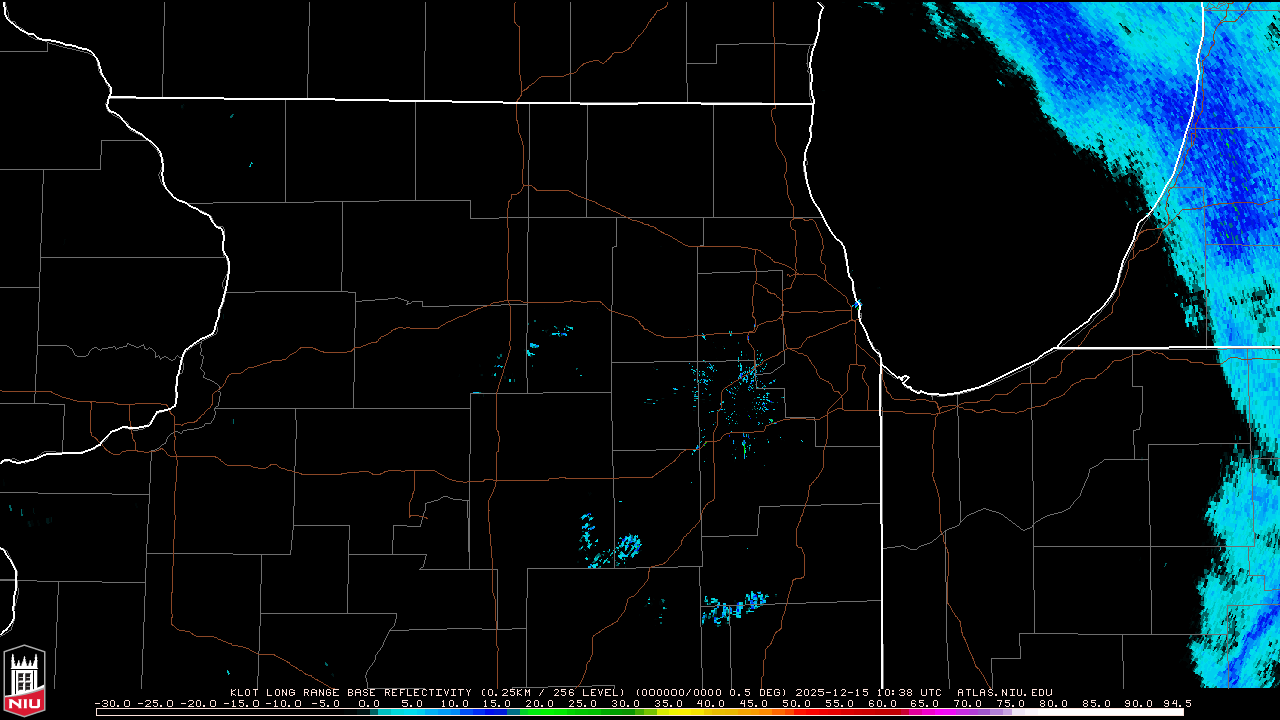
Task: Select the KLOT Long Range Base Reflectivity title
Action: [x=350, y=692]
